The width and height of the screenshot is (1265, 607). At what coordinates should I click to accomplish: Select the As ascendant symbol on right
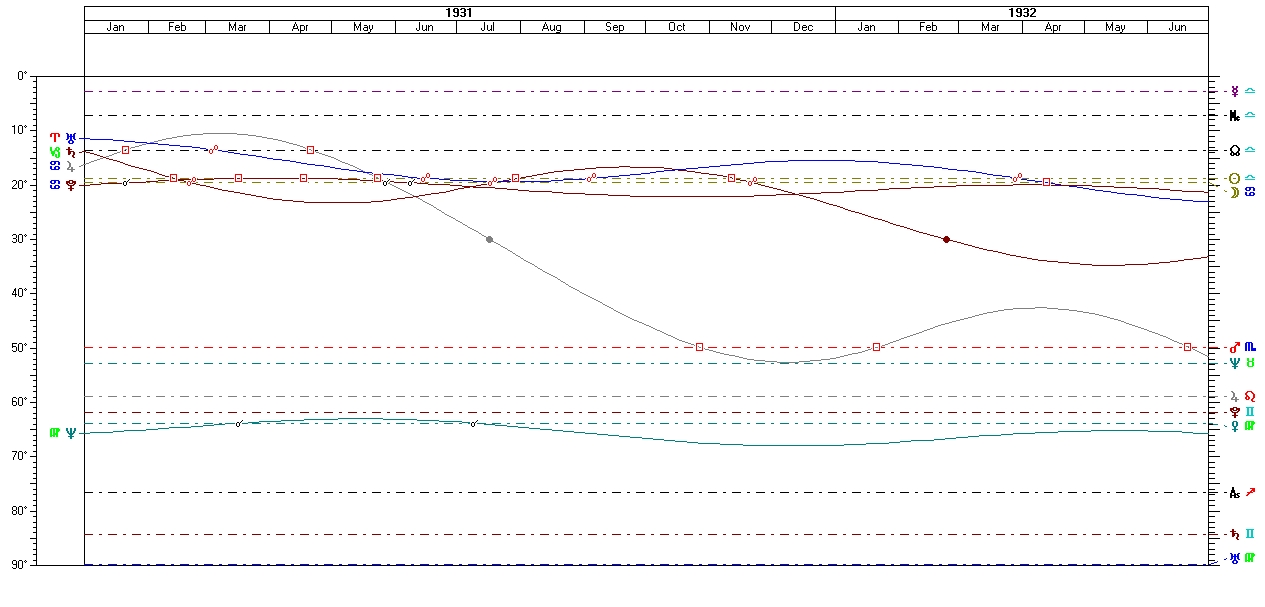pyautogui.click(x=1236, y=493)
